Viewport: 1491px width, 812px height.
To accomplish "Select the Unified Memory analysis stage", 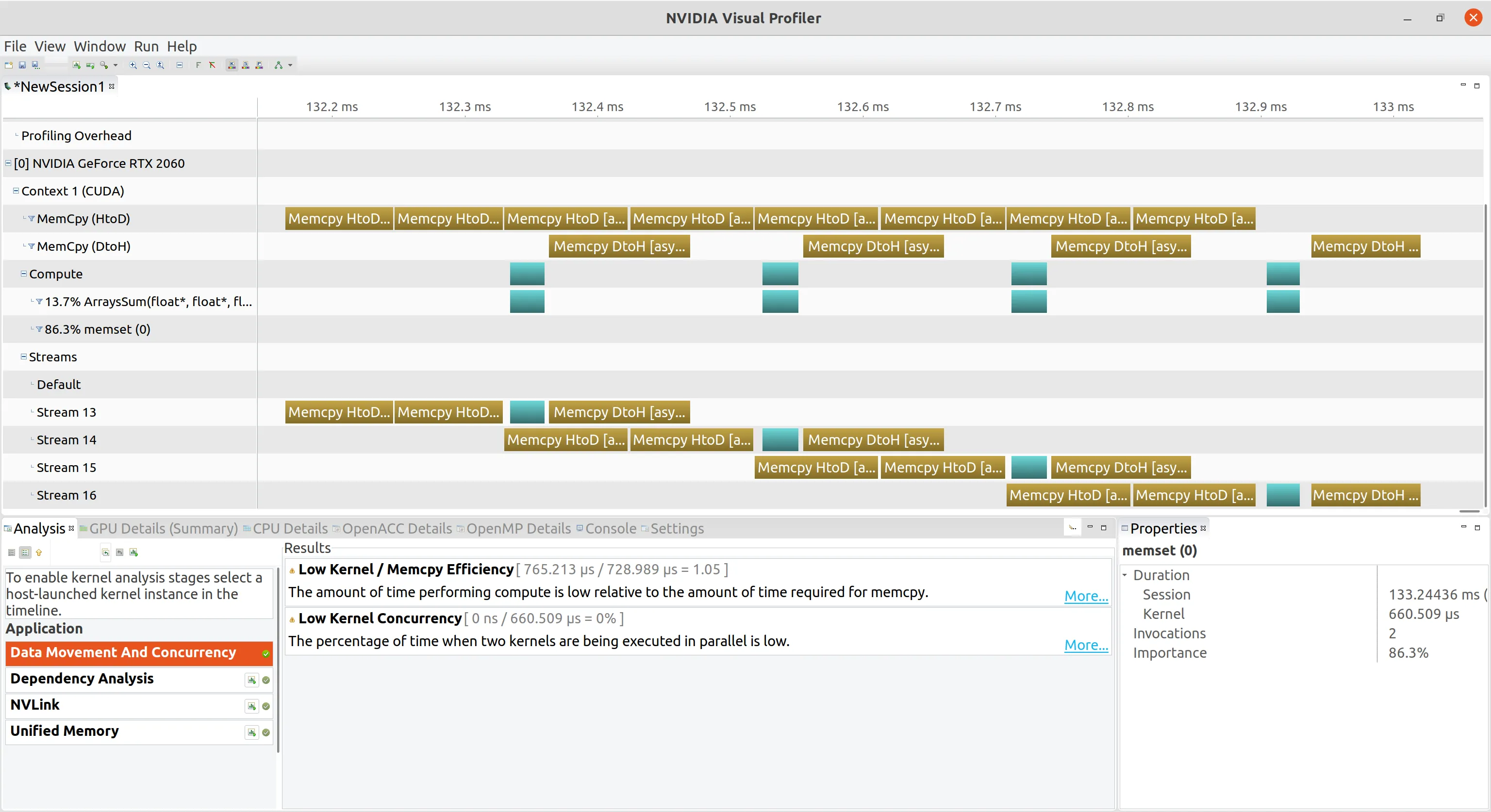I will (x=139, y=731).
